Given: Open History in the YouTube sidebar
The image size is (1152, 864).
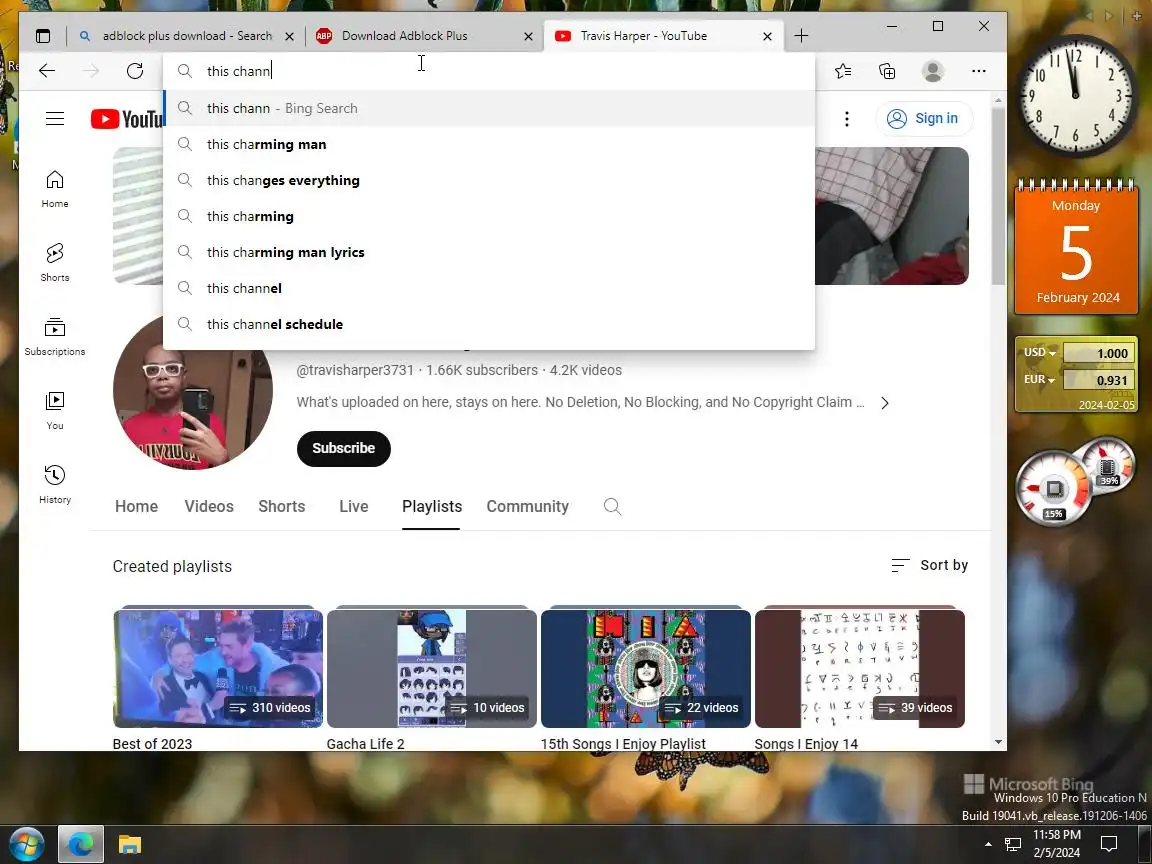Looking at the screenshot, I should (x=55, y=484).
